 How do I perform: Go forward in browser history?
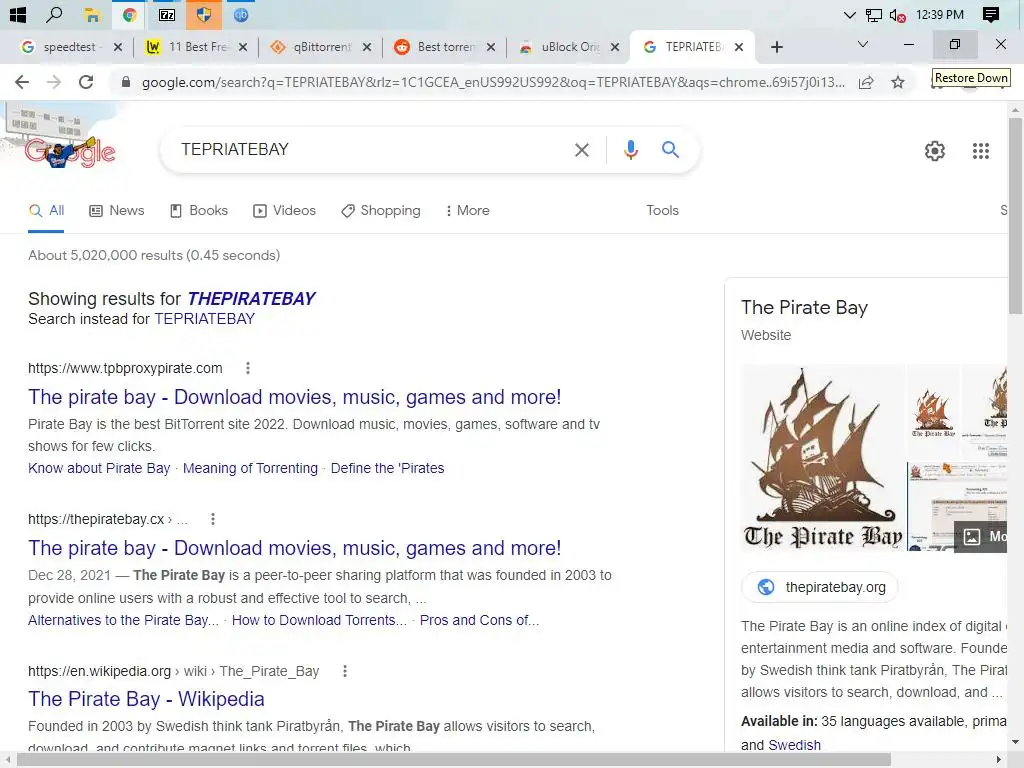click(54, 82)
